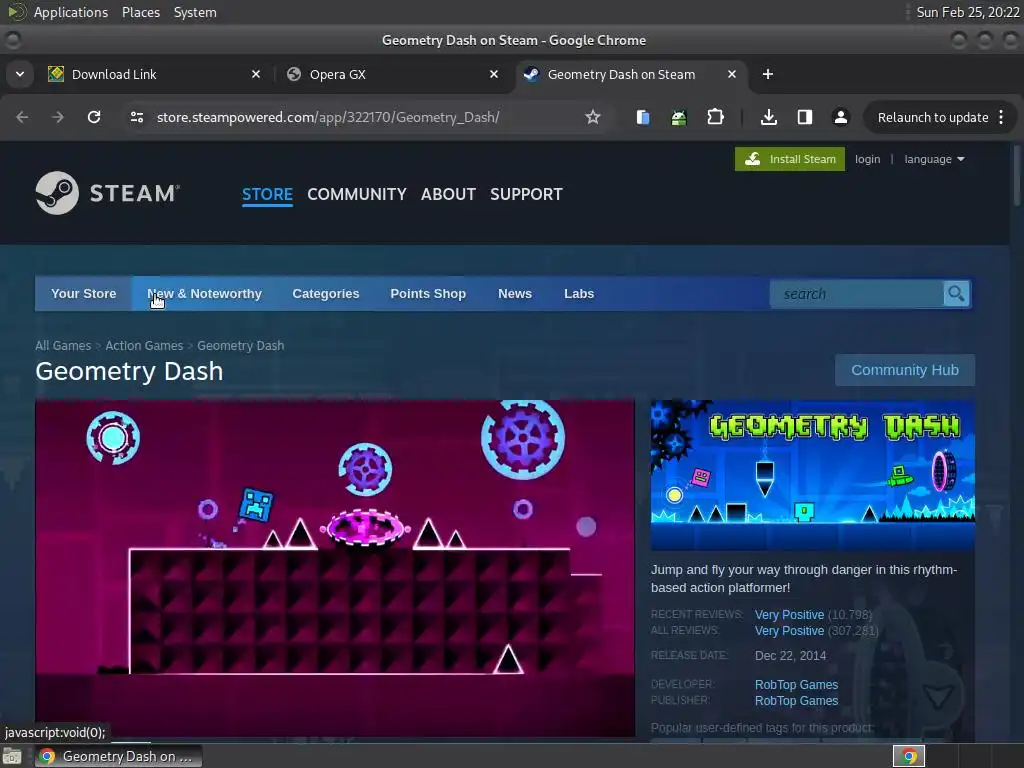This screenshot has height=768, width=1024.
Task: Click Relaunch to update button
Action: 933,118
